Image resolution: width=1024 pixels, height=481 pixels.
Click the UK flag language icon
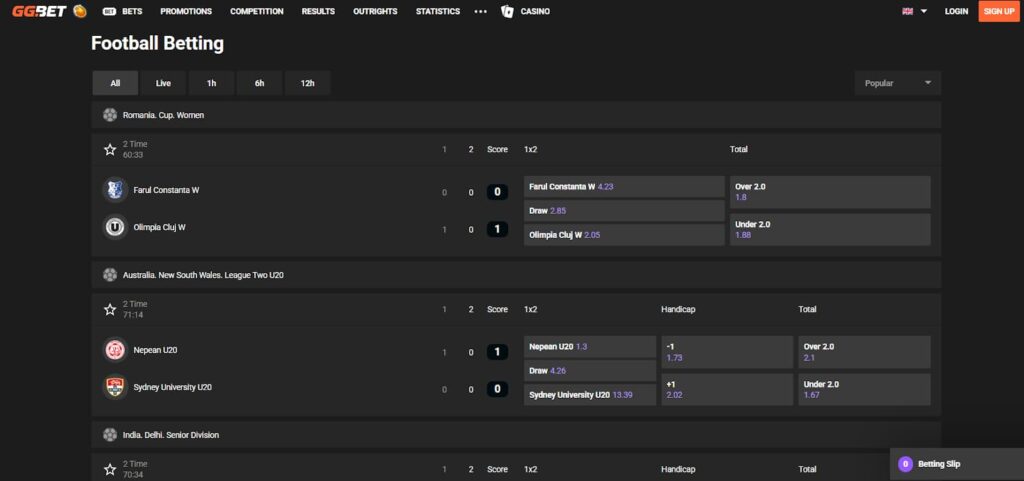coord(907,11)
